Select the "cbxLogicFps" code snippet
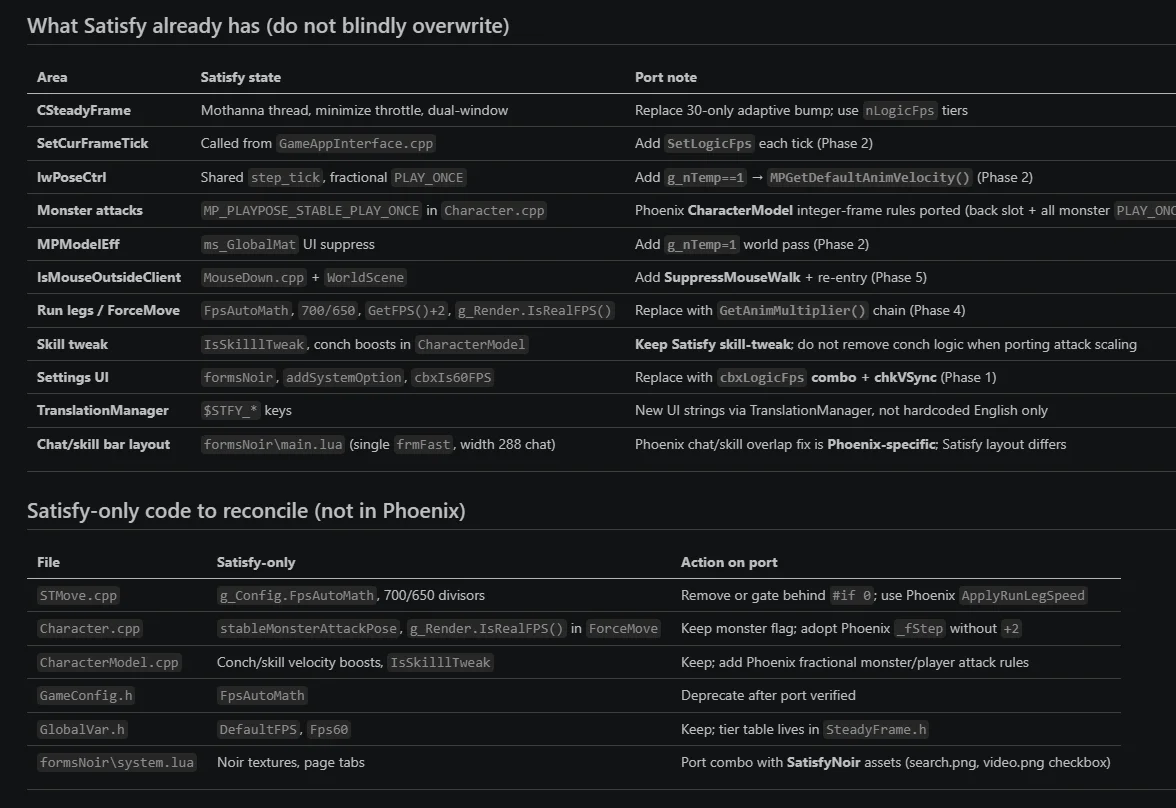This screenshot has width=1176, height=808. [x=762, y=377]
